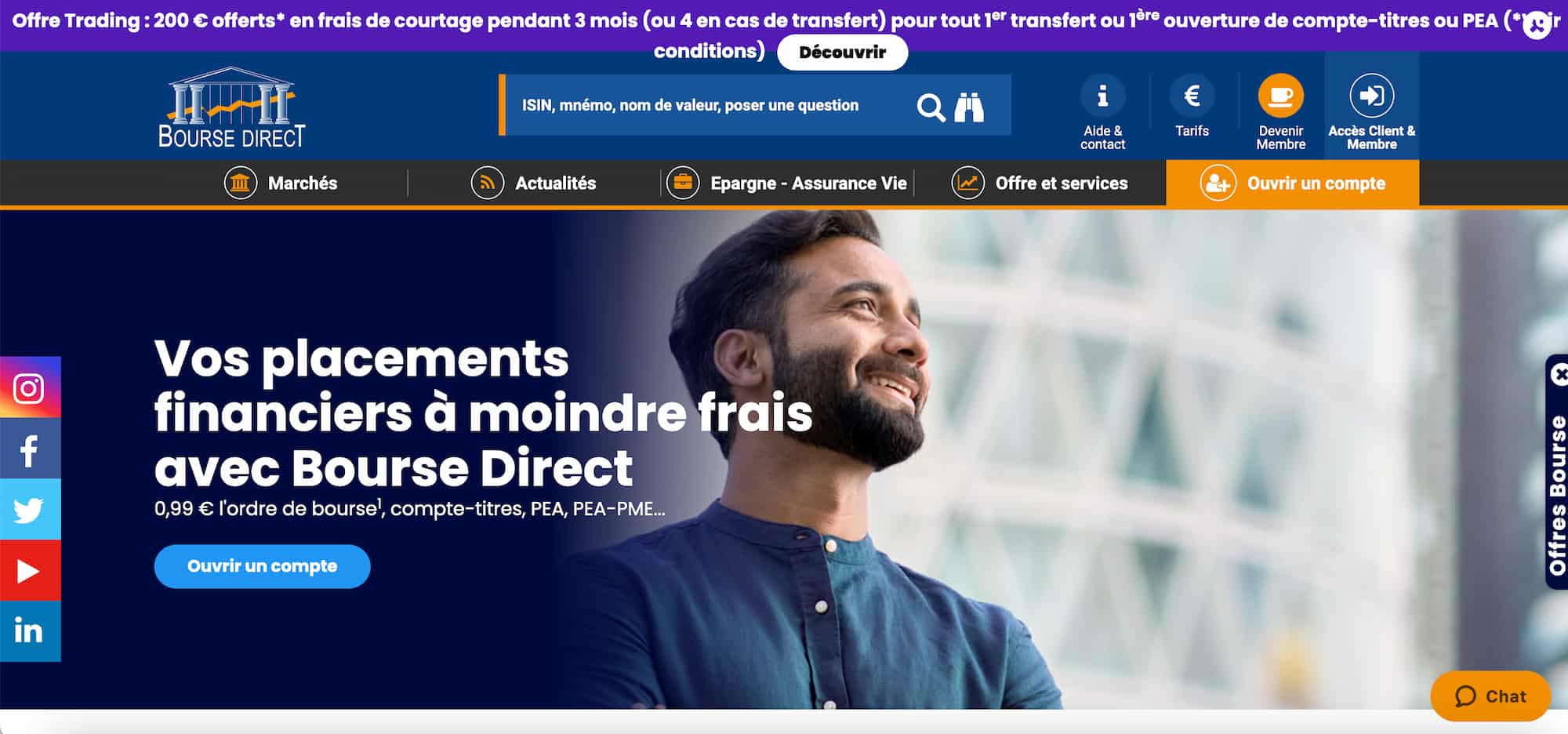Open the YouTube social link

click(x=30, y=571)
